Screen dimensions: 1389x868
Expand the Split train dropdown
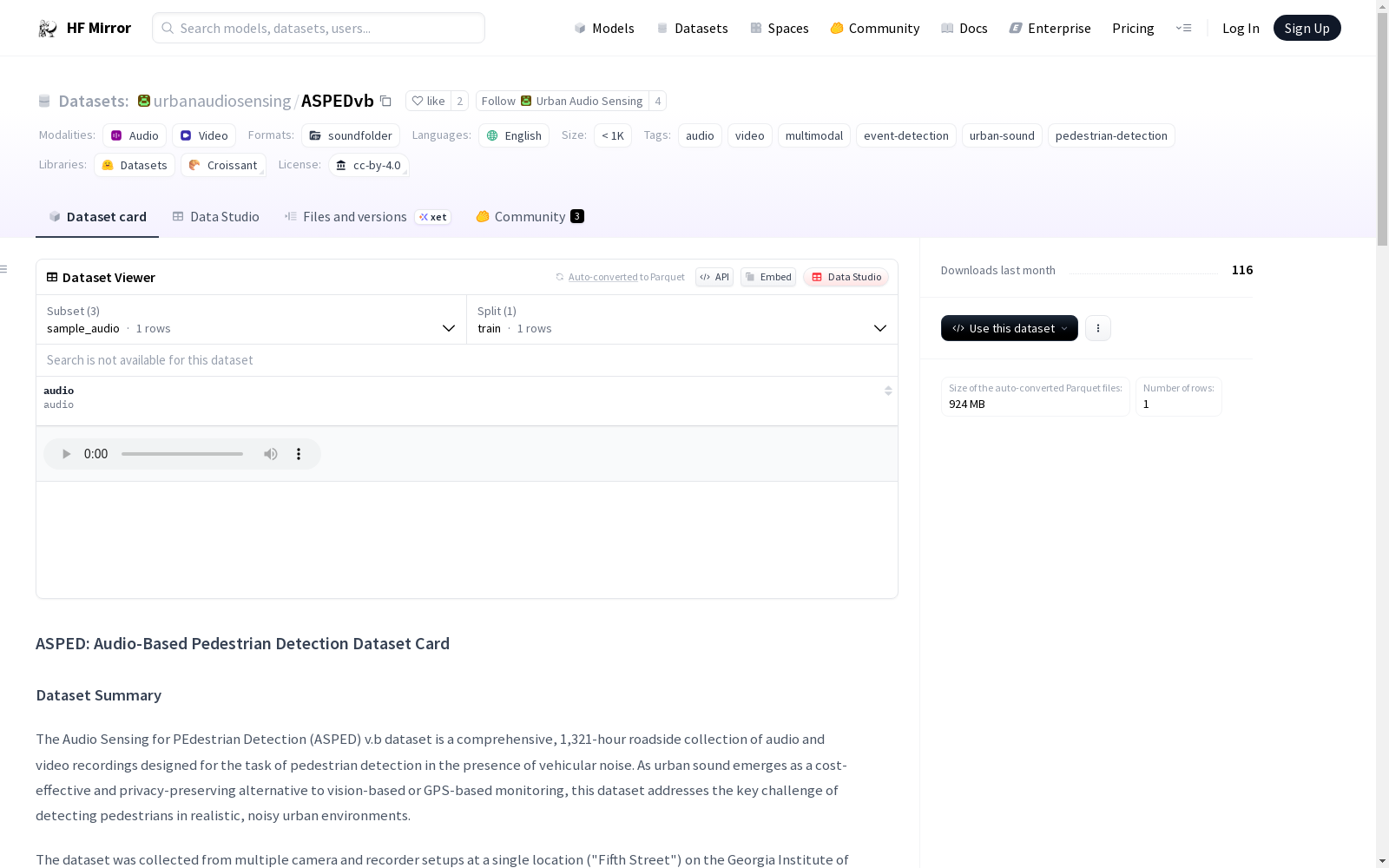click(x=682, y=319)
